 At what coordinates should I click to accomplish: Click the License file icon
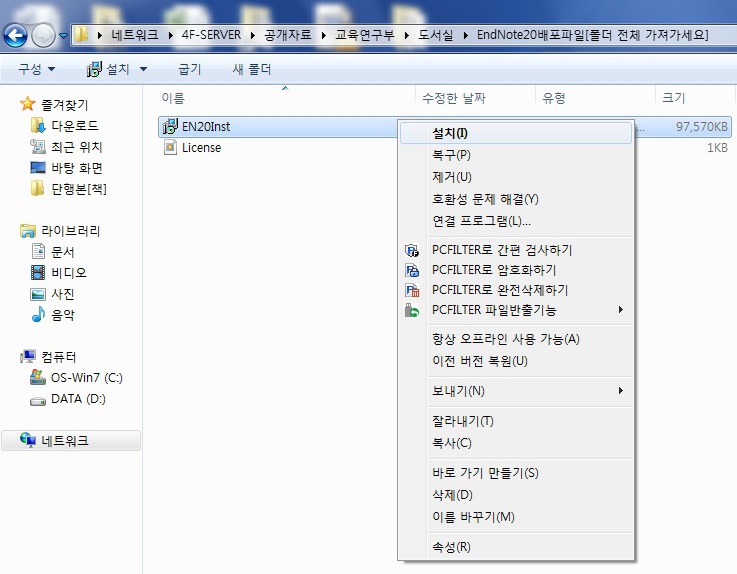click(x=170, y=147)
